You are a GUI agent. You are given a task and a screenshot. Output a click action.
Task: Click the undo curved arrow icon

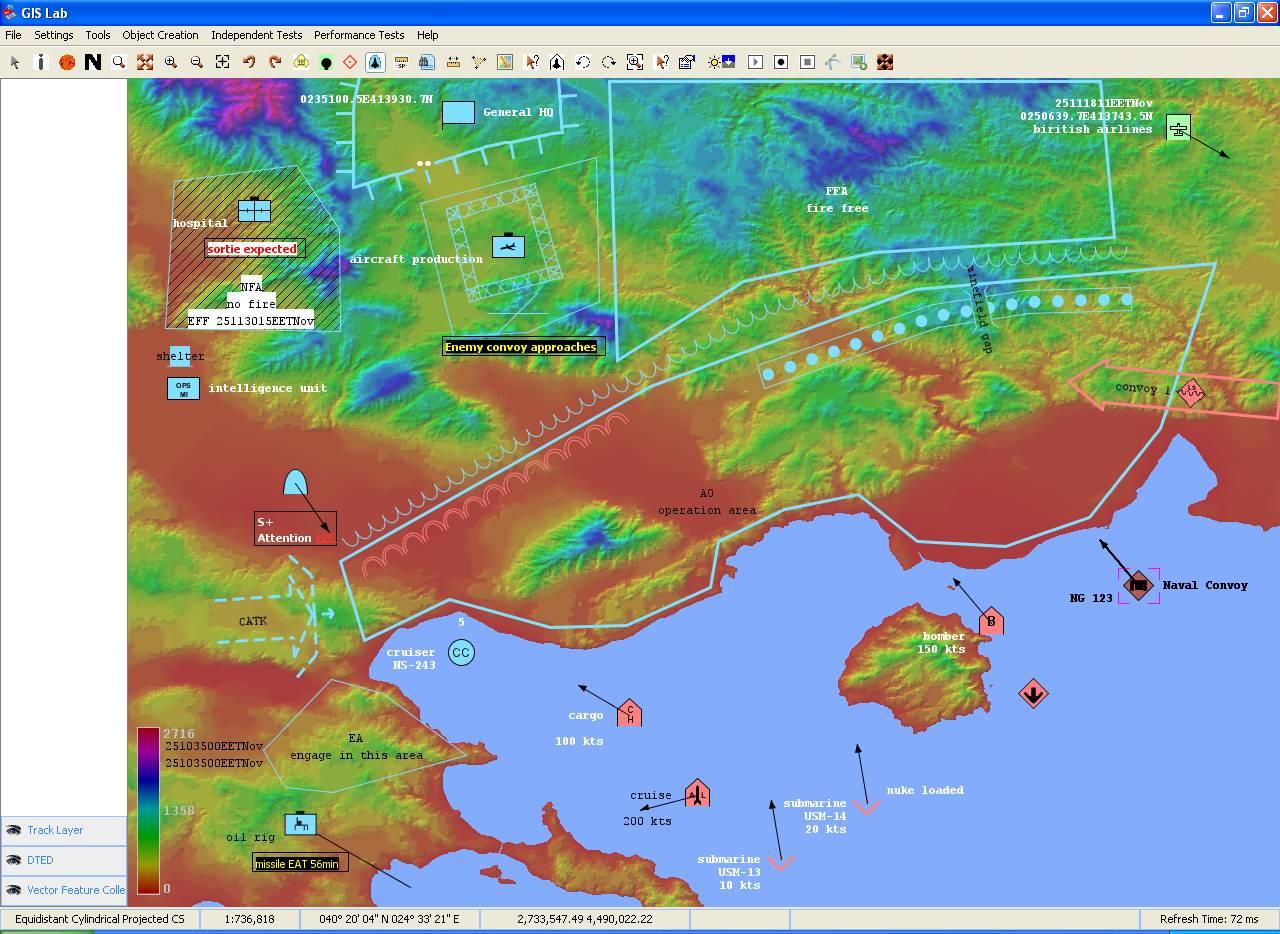point(249,62)
